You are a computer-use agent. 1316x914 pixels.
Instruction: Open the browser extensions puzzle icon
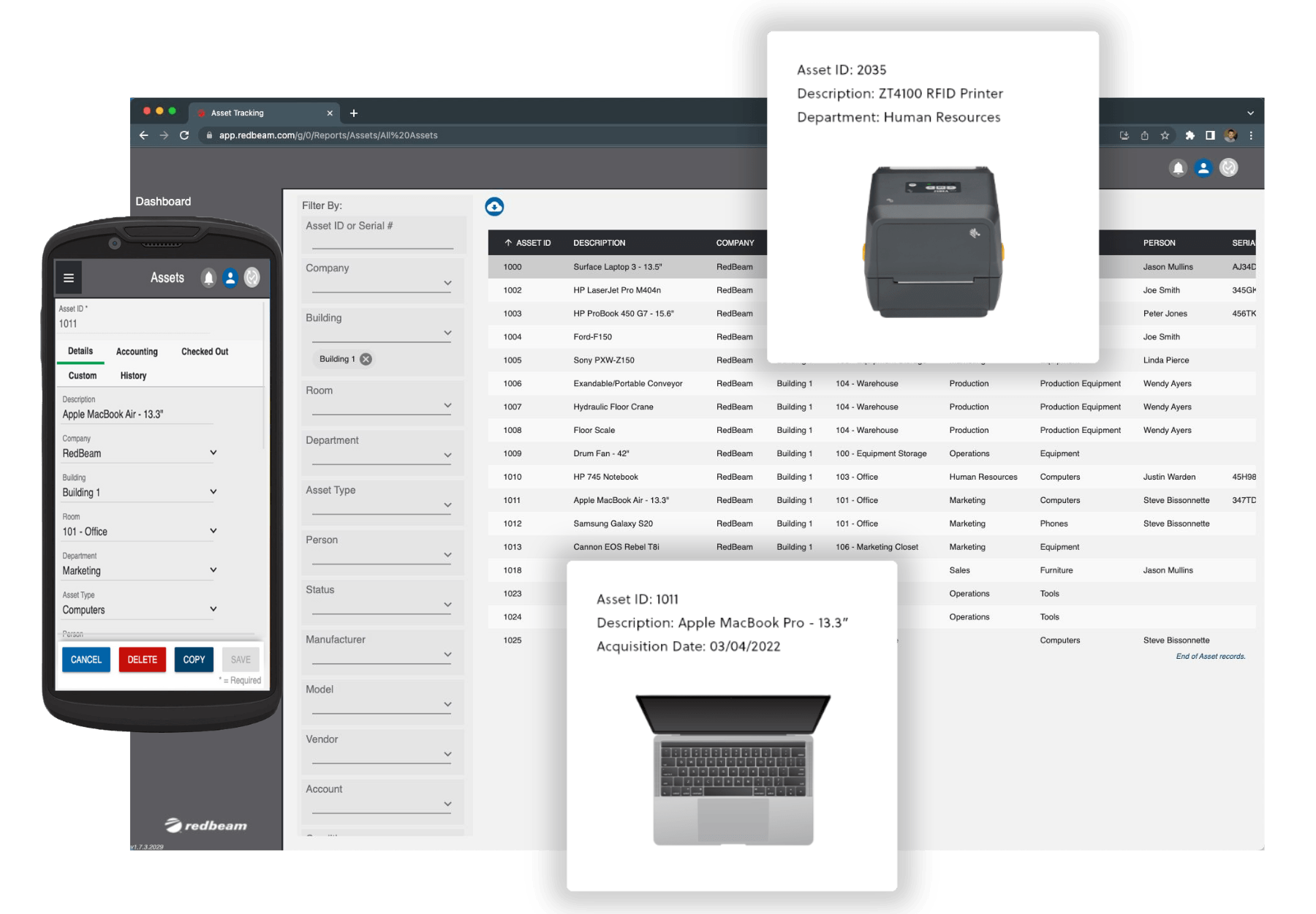pos(1190,135)
